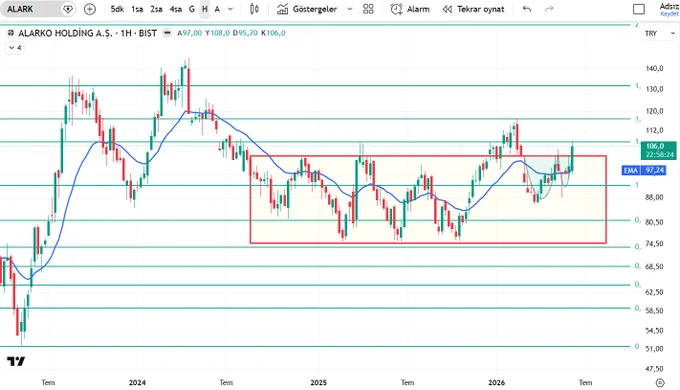Select the 2sa timeframe
The image size is (680, 390).
pyautogui.click(x=156, y=9)
